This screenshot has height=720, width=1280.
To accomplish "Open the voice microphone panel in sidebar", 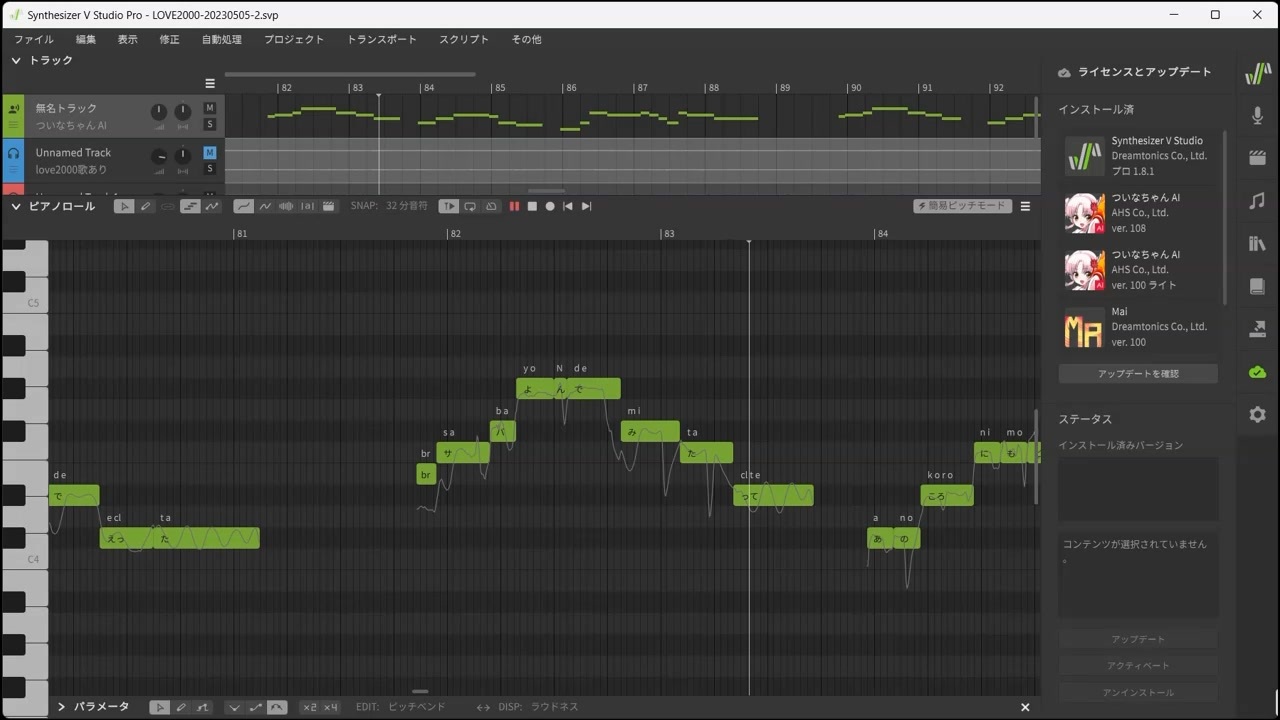I will 1257,116.
